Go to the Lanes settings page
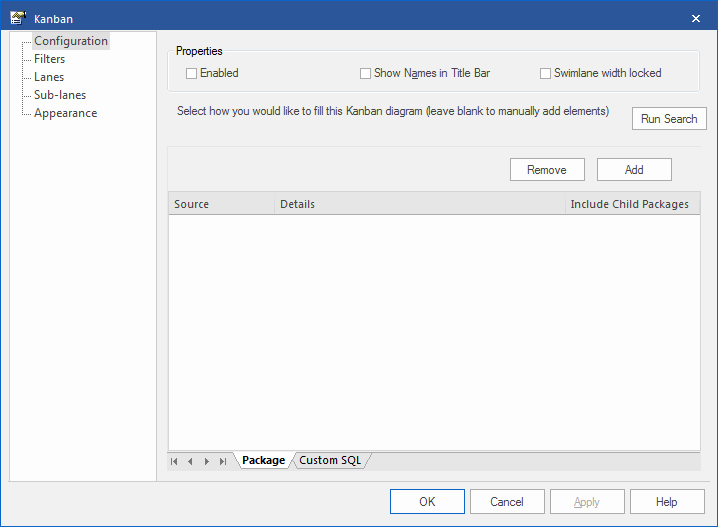718x527 pixels. [49, 77]
